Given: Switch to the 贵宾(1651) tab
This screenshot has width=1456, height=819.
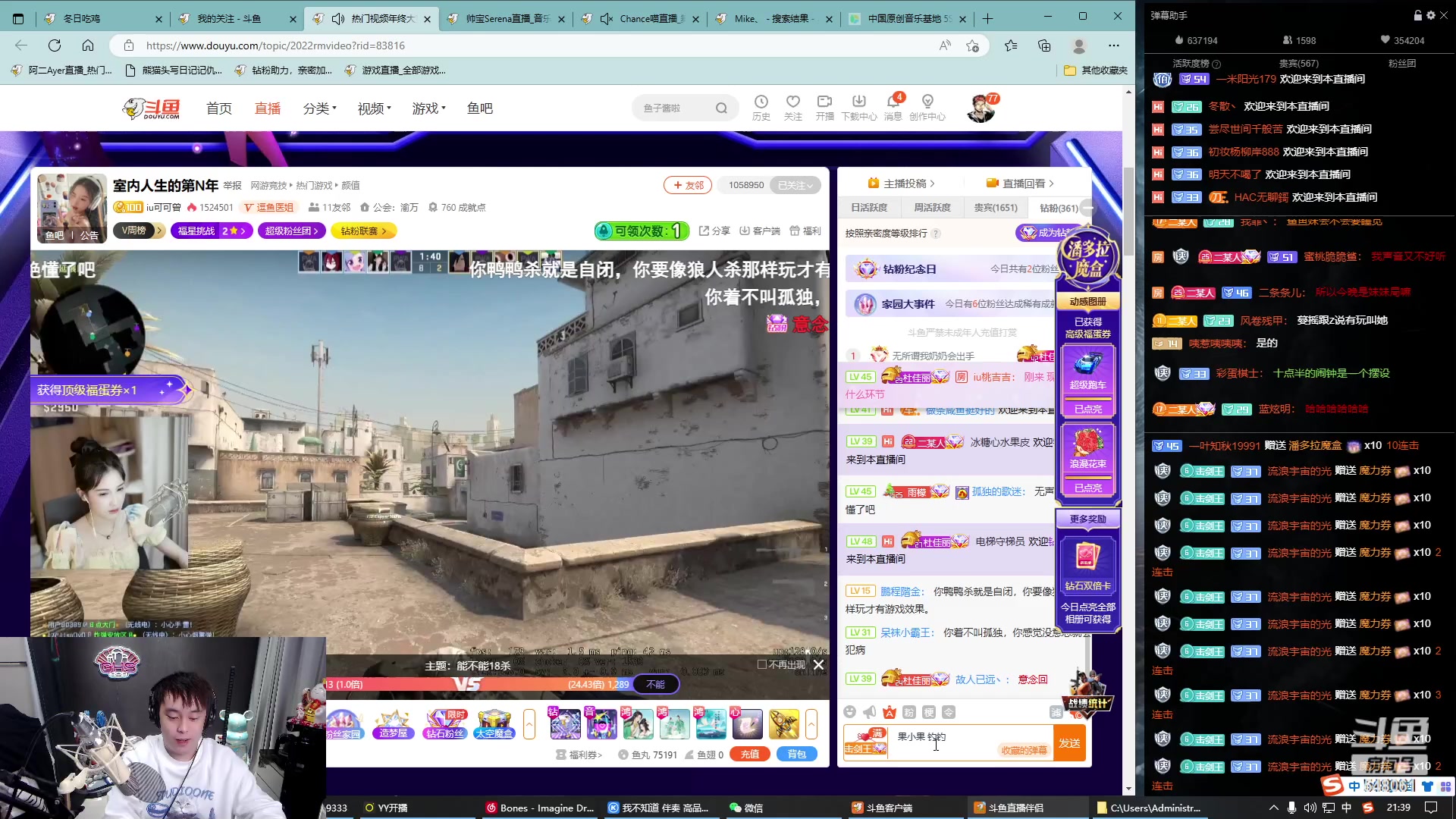Looking at the screenshot, I should point(996,208).
